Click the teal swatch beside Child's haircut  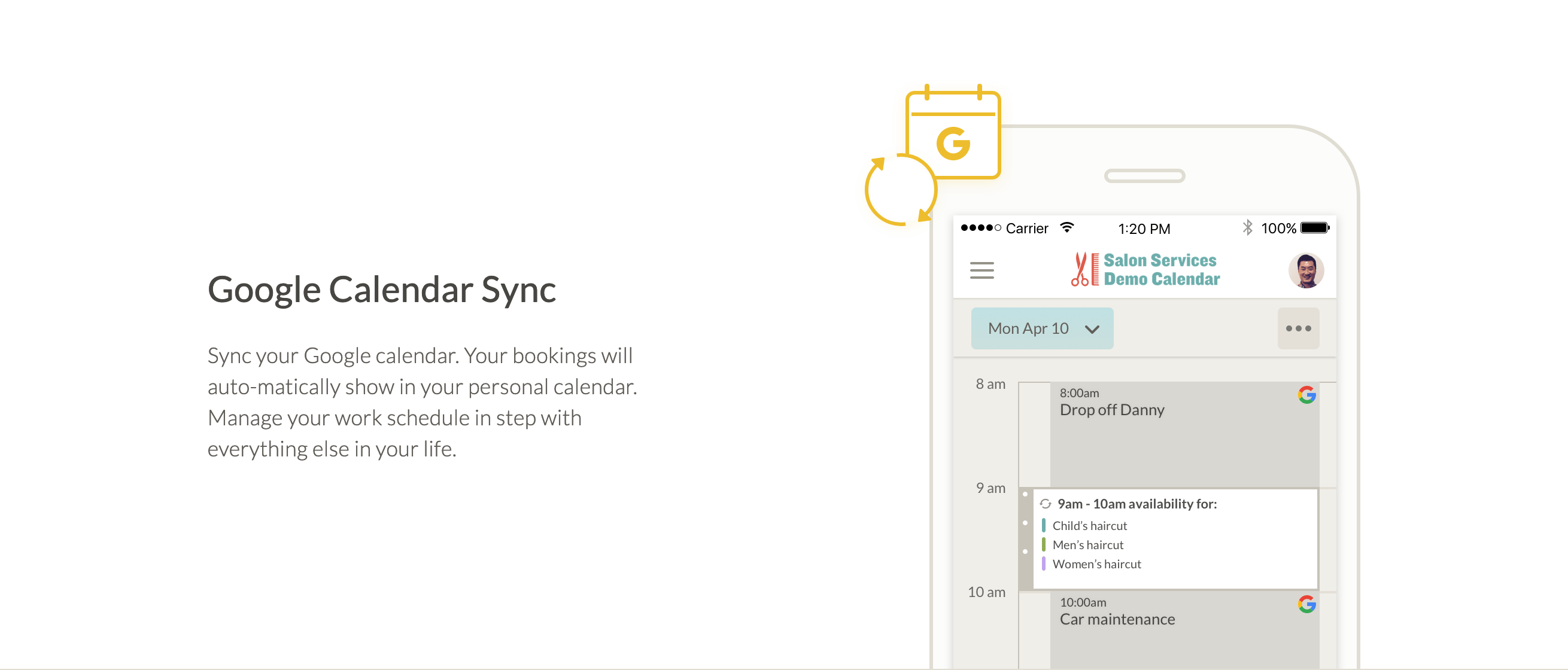(1043, 526)
